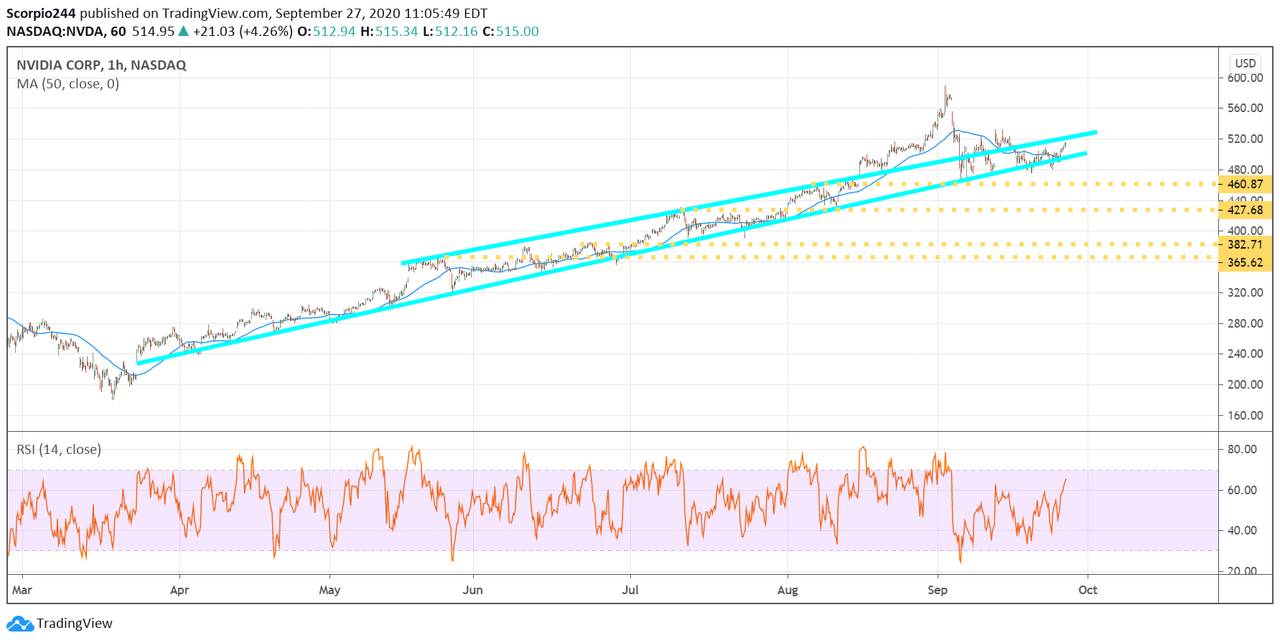Screen dimensions: 1280x643
Task: Click the RSI (14, close) indicator label
Action: [59, 449]
